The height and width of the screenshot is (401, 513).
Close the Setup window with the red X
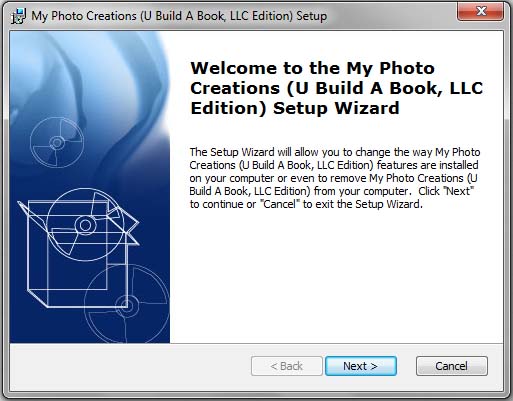(x=480, y=12)
